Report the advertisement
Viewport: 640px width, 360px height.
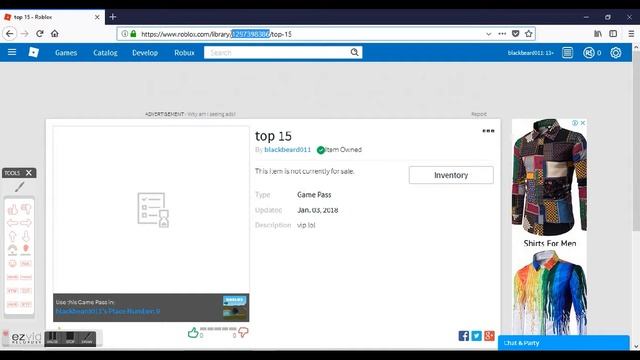[x=479, y=114]
